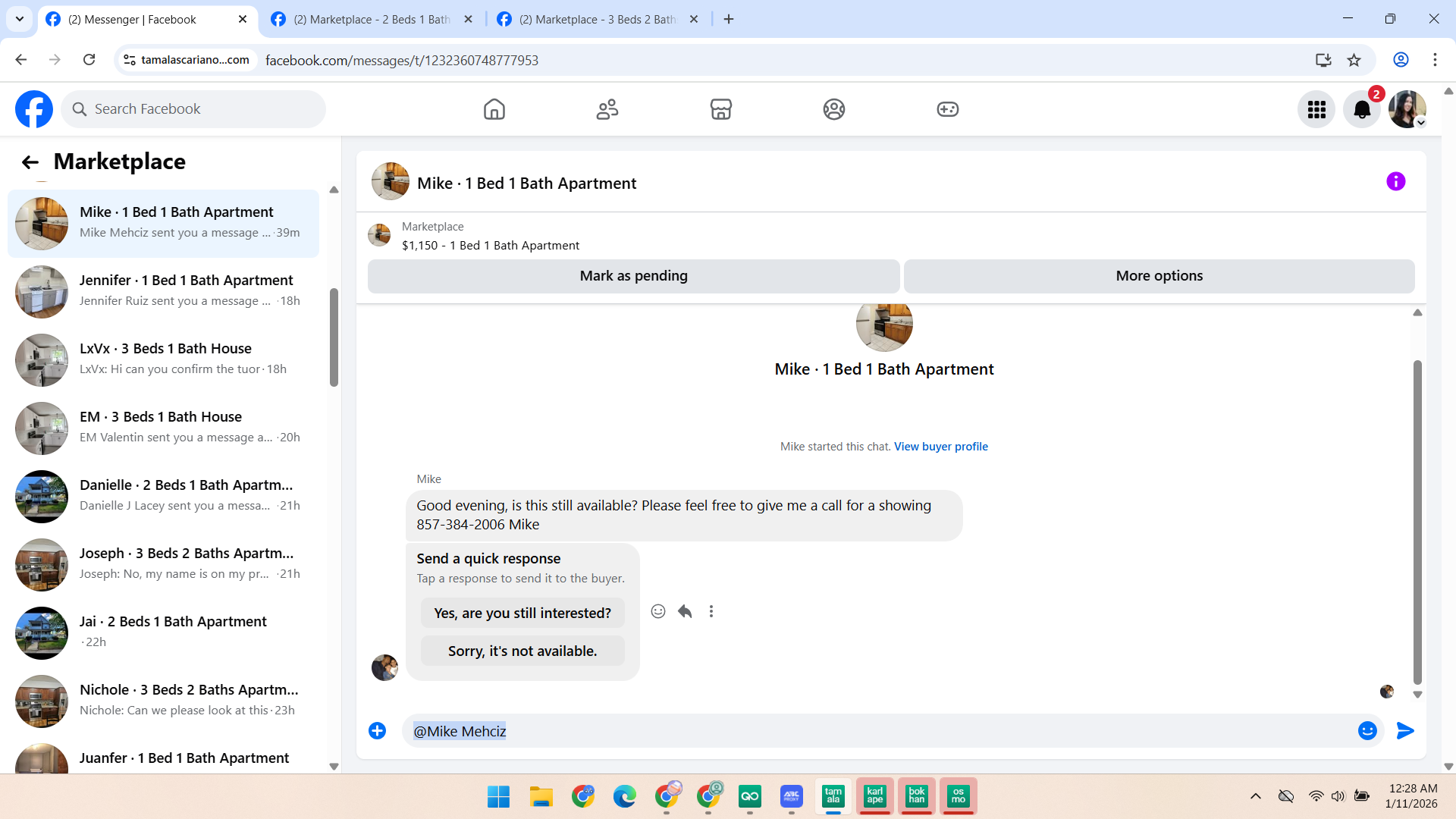The width and height of the screenshot is (1456, 819).
Task: Open the View buyer profile link
Action: (x=940, y=447)
